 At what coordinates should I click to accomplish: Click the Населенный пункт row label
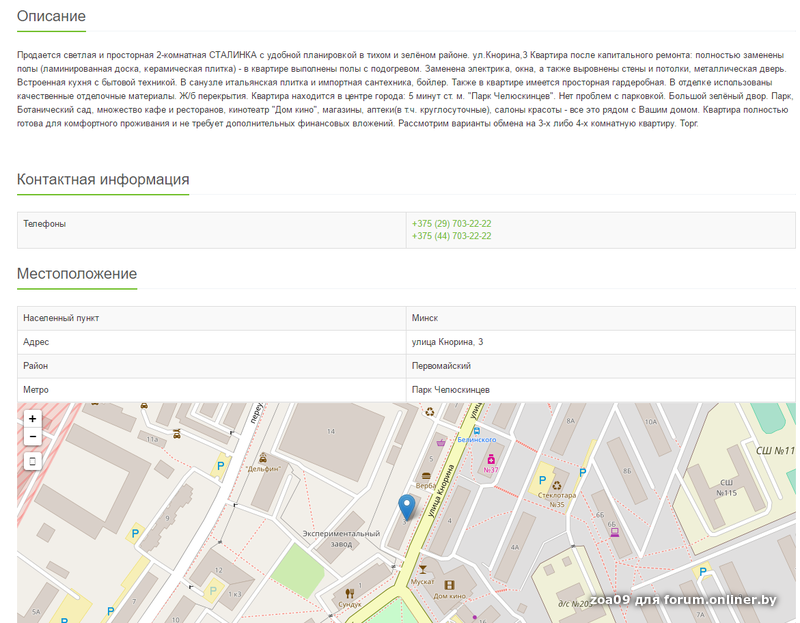[61, 318]
